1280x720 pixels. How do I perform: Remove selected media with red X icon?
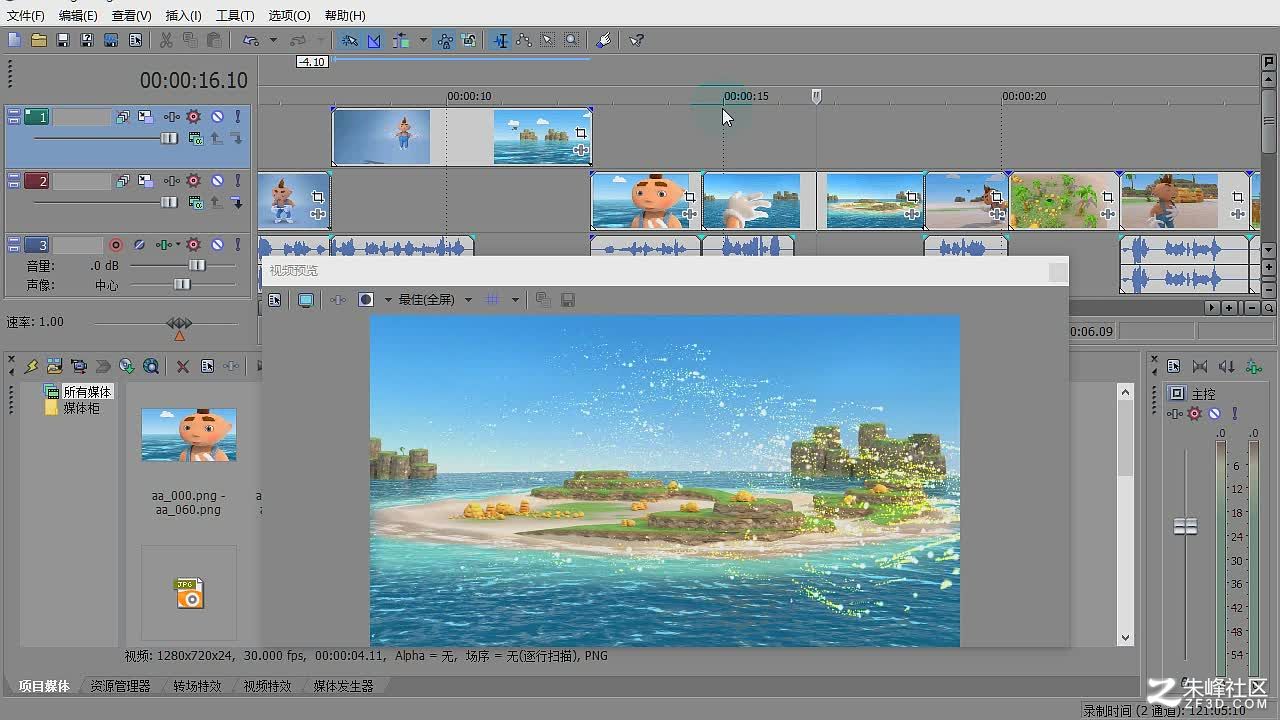[183, 367]
